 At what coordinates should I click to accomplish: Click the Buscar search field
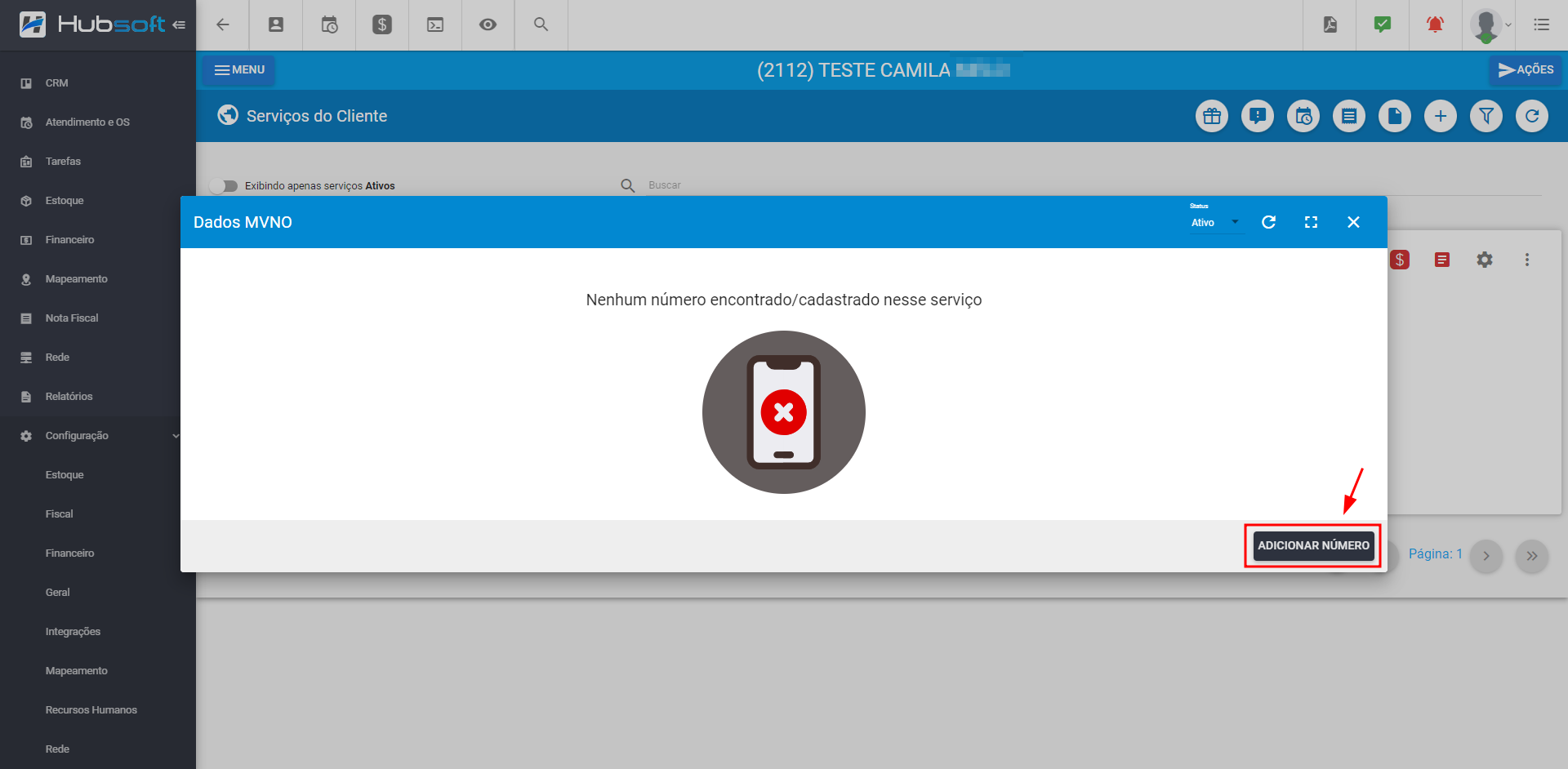tap(1094, 185)
